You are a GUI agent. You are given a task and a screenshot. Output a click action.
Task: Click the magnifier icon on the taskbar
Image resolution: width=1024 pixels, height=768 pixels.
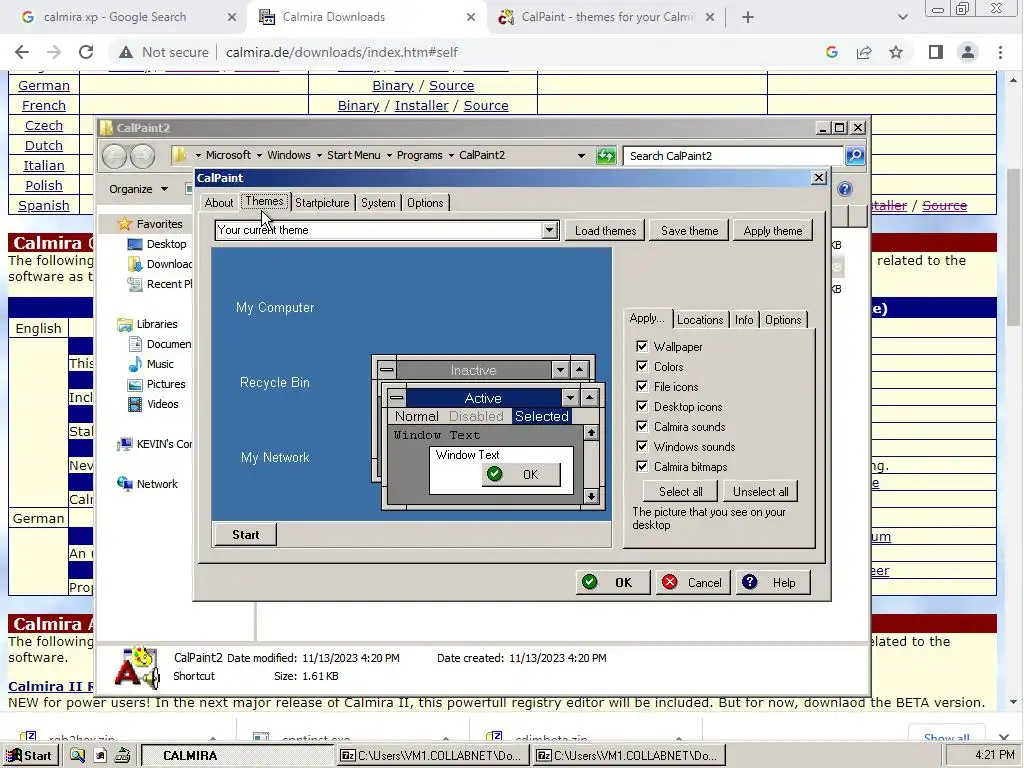pos(77,756)
